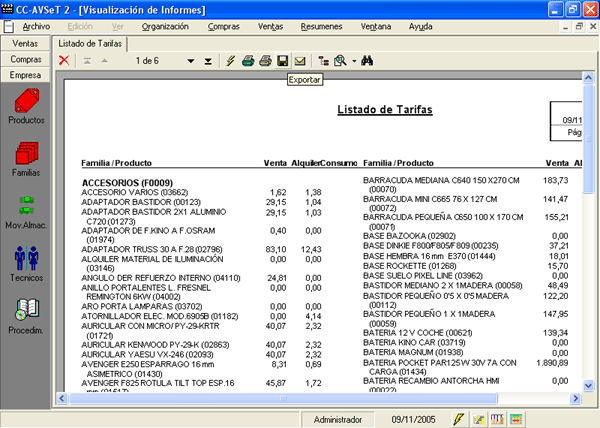The image size is (600, 428).
Task: Send report by mail envelope icon
Action: coord(300,61)
